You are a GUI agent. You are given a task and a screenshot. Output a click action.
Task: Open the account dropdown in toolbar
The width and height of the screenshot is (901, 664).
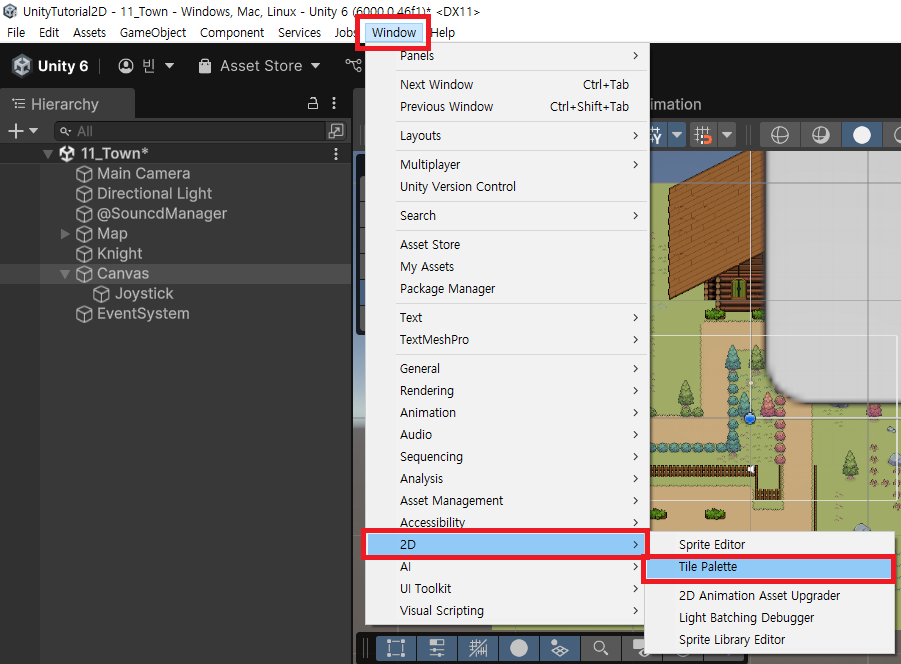146,66
